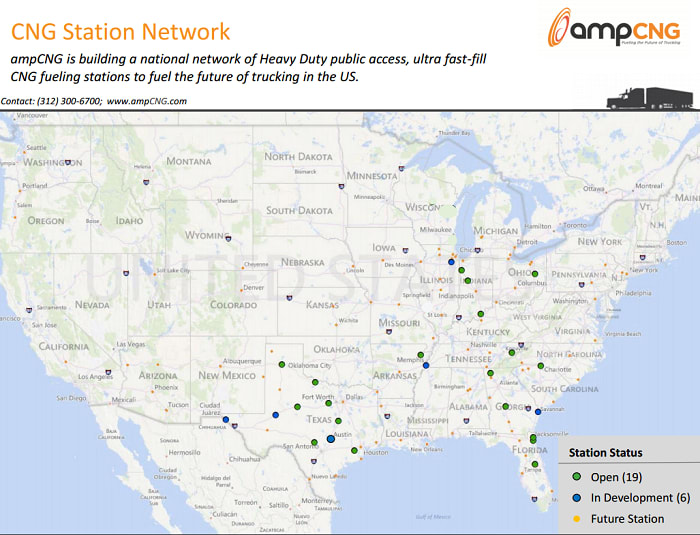Click the 'California' state label
The width and height of the screenshot is (700, 535).
tap(63, 347)
